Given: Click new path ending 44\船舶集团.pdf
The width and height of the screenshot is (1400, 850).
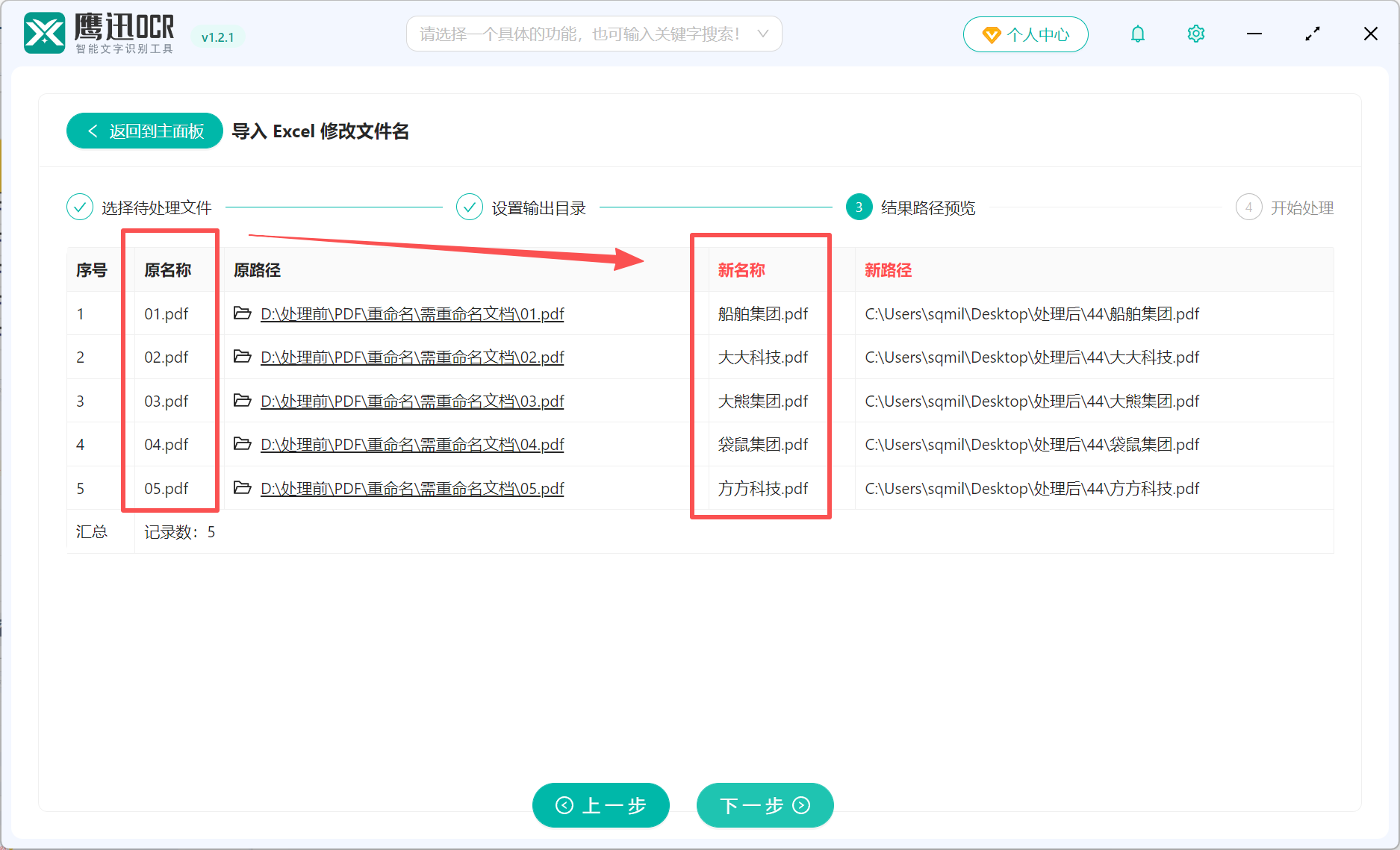Looking at the screenshot, I should [x=1032, y=313].
